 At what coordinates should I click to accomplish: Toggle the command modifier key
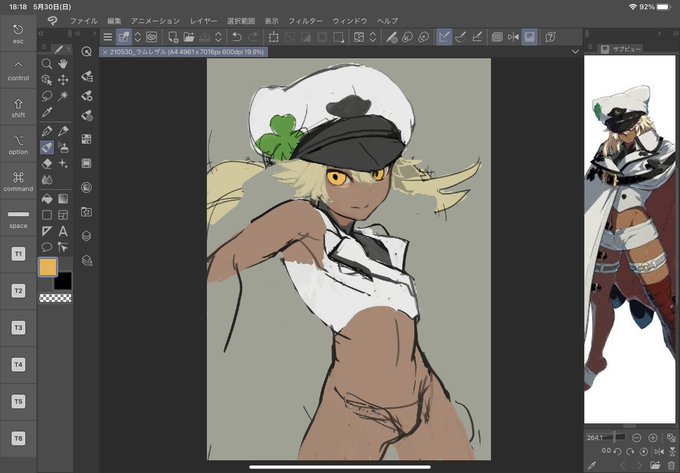click(x=18, y=181)
